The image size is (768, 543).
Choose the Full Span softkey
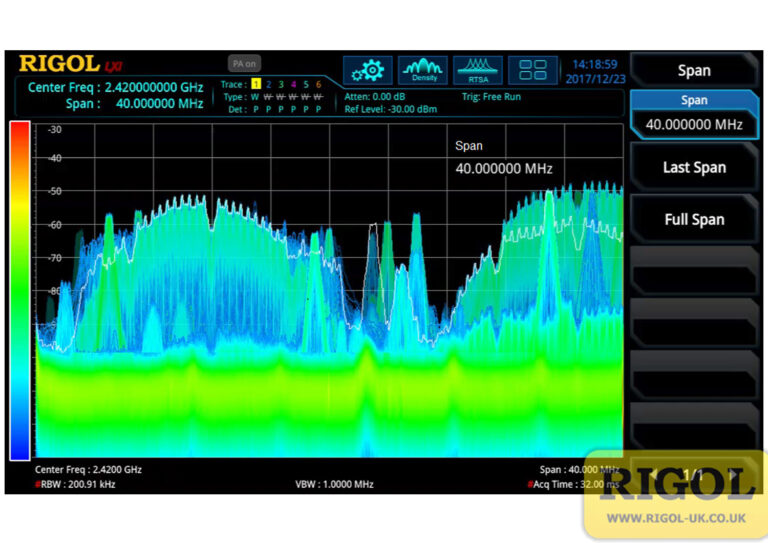coord(694,219)
